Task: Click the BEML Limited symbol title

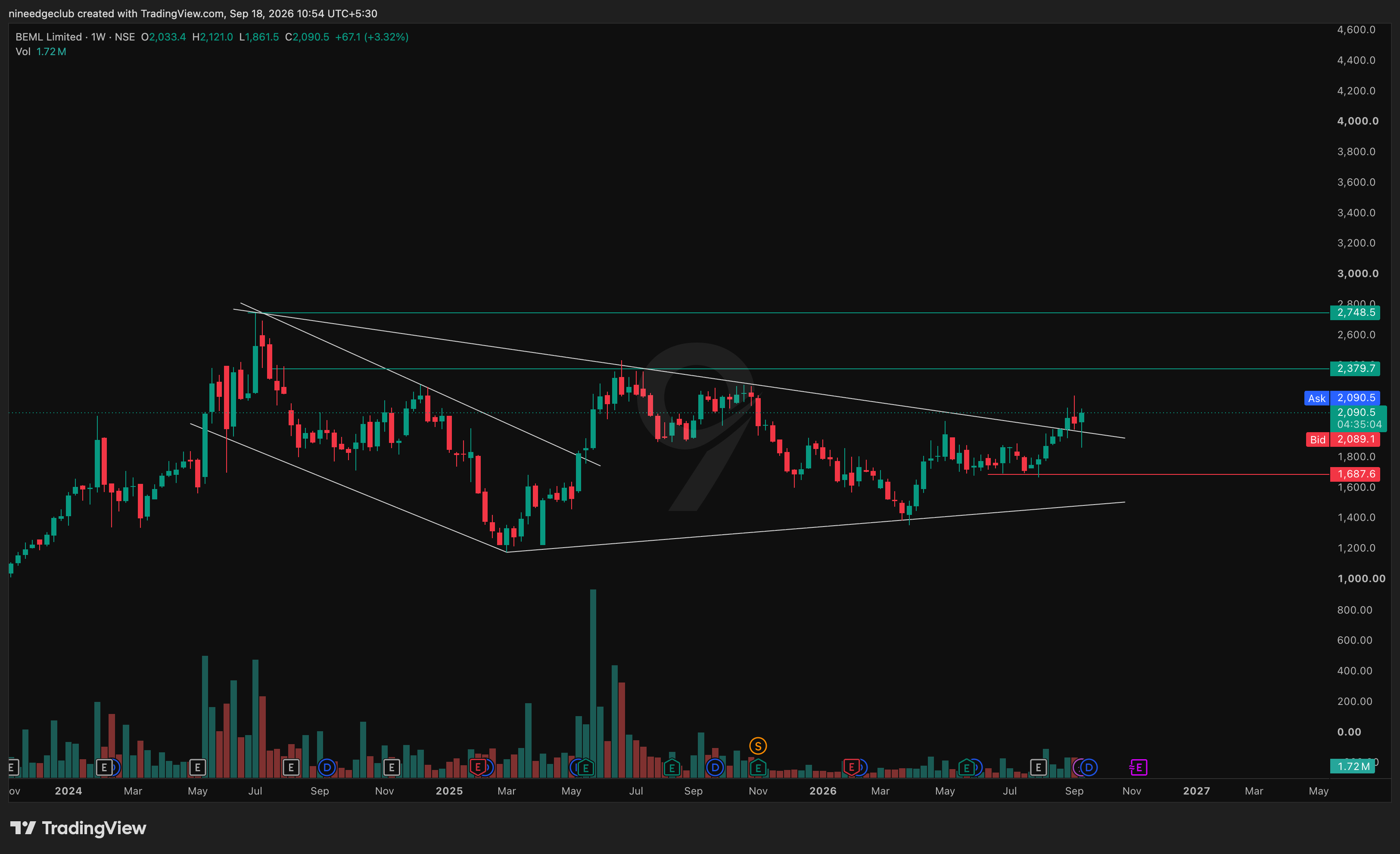Action: (49, 37)
